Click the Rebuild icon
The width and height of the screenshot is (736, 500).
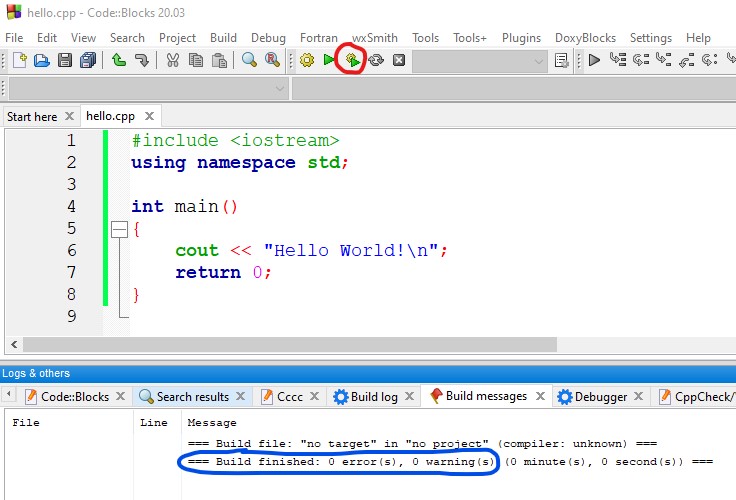coord(376,61)
